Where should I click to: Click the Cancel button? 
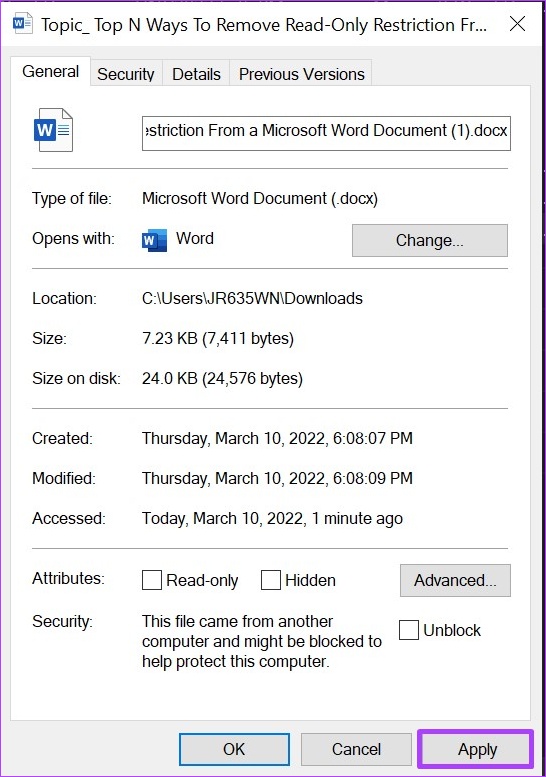(356, 749)
